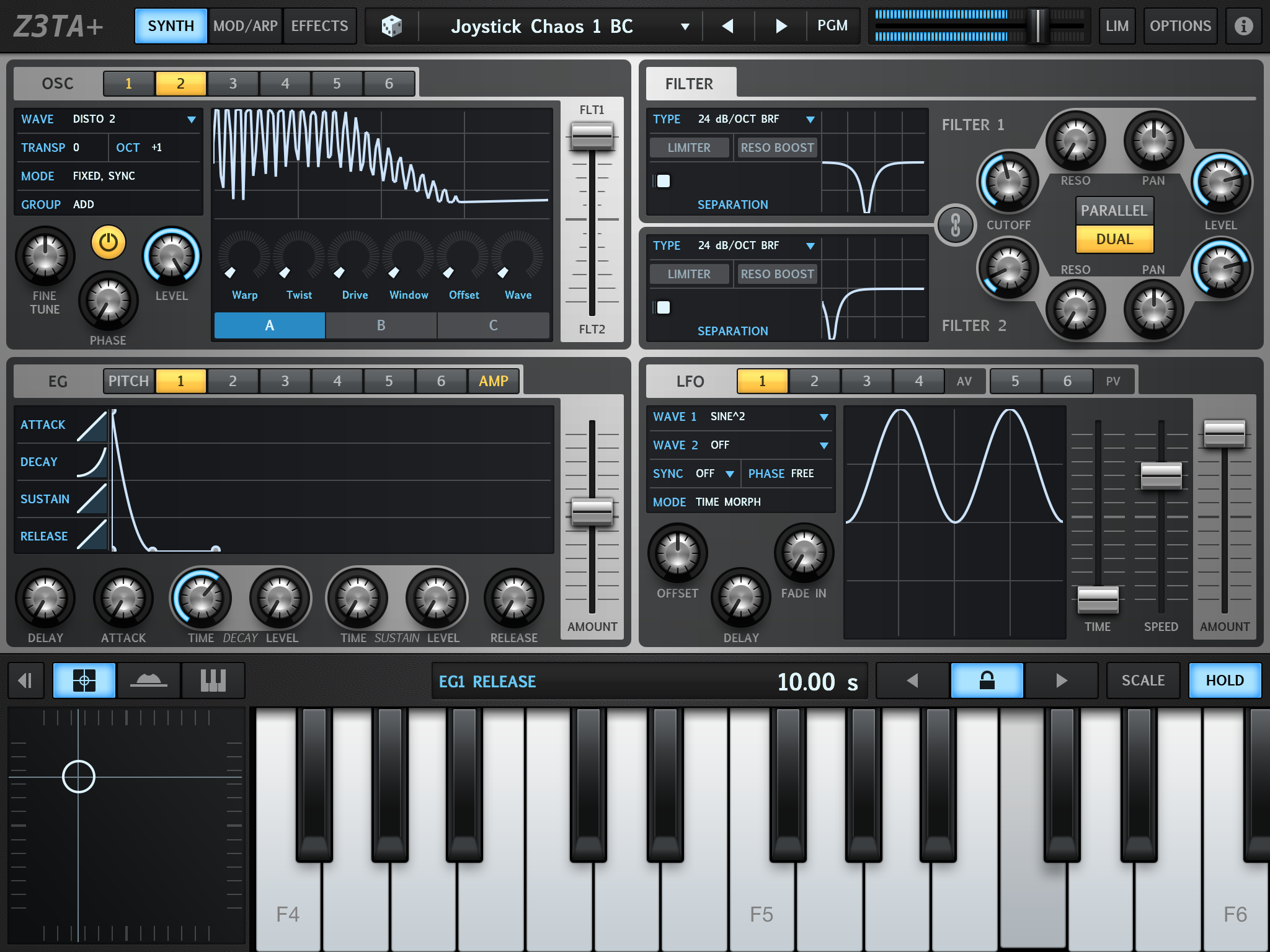Collapse the bottom panel with arrow icon
Image resolution: width=1270 pixels, height=952 pixels.
tap(25, 681)
